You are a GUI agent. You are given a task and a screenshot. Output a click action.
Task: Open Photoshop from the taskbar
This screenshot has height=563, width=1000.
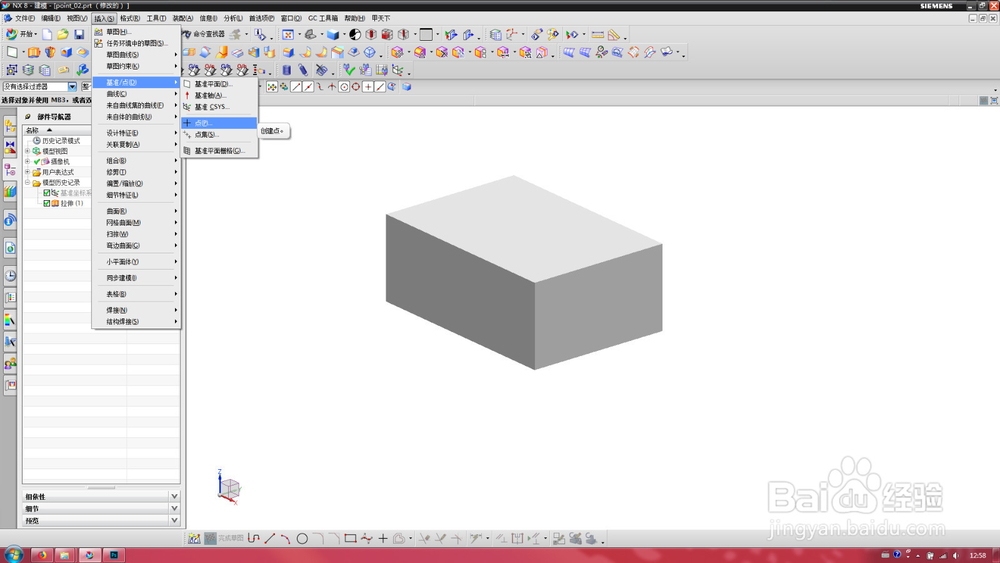[x=114, y=555]
